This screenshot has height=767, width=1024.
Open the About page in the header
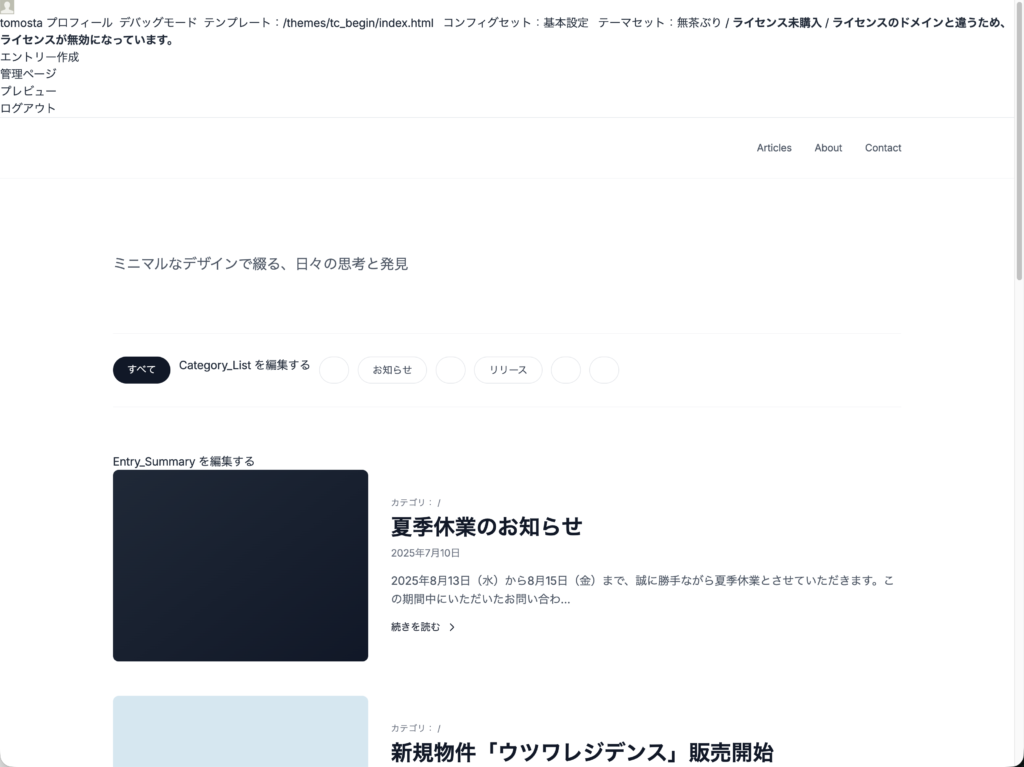pos(828,148)
